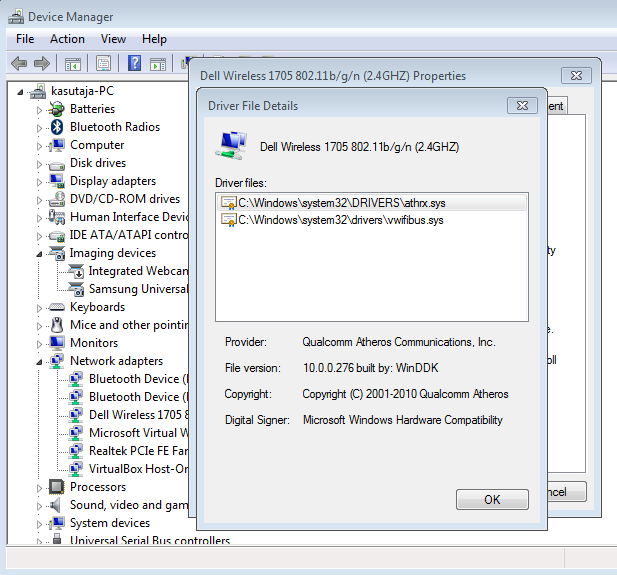Click the Copyright 2001-2010 Qualcomm Atheros text
This screenshot has height=575, width=617.
tap(405, 394)
